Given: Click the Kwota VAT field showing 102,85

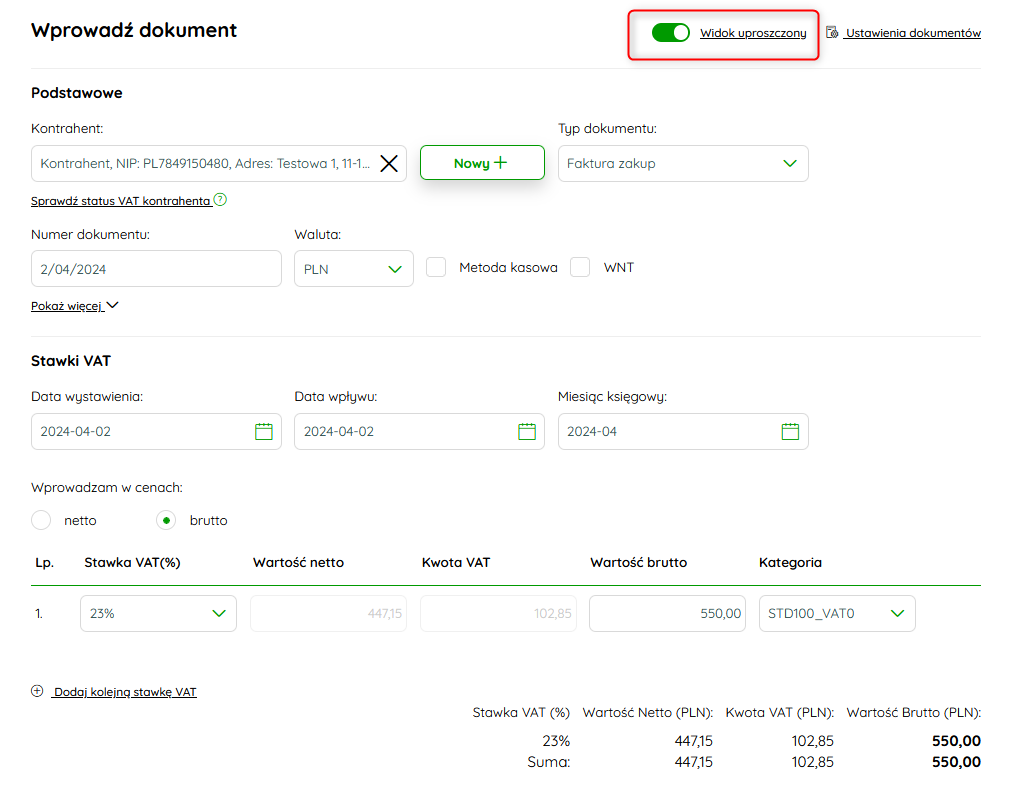Looking at the screenshot, I should tap(498, 613).
